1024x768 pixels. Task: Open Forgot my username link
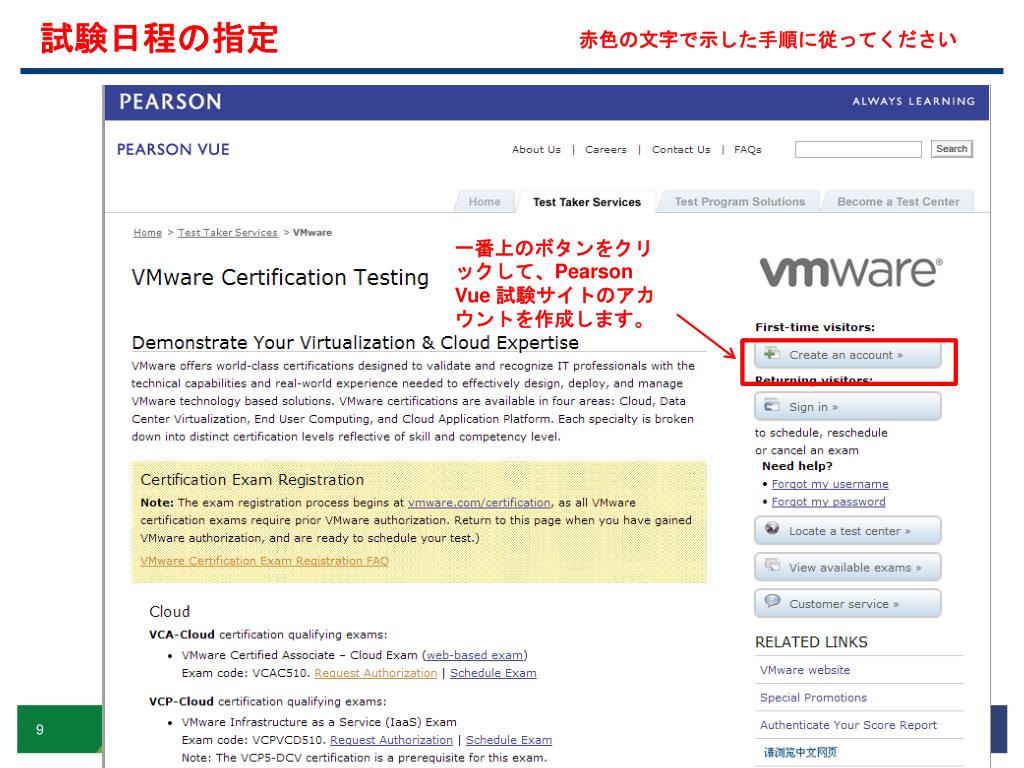pos(830,484)
